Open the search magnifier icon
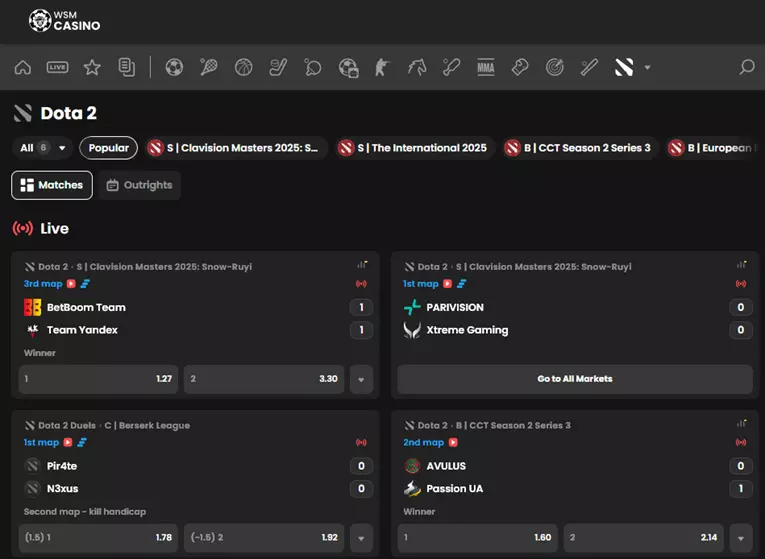Image resolution: width=765 pixels, height=559 pixels. tap(746, 67)
